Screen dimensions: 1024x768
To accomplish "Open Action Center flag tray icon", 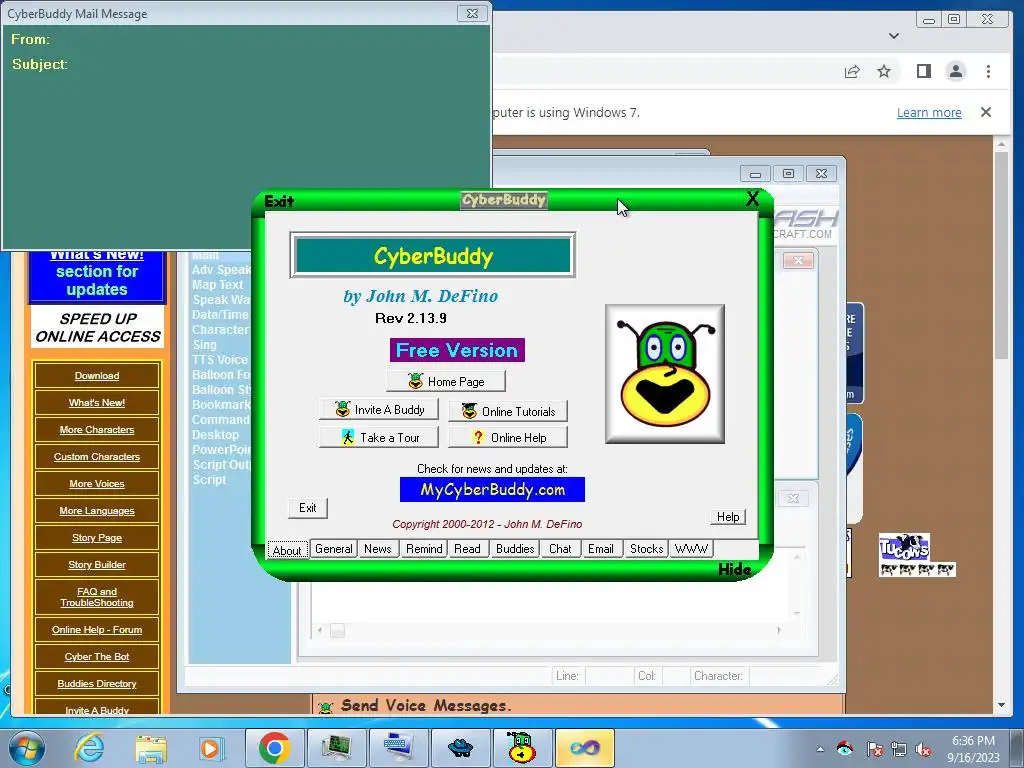I will point(874,749).
